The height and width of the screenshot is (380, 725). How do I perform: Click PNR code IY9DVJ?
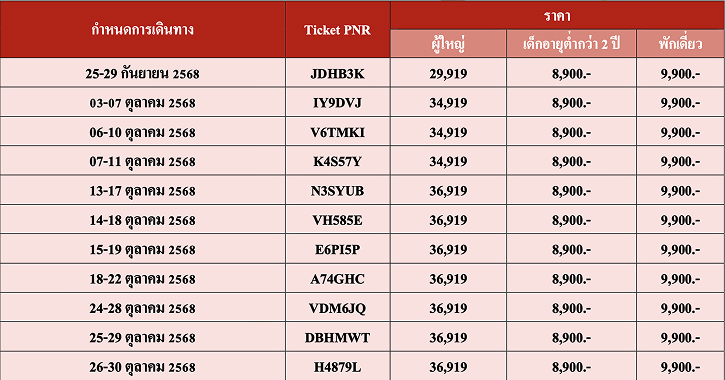[338, 103]
